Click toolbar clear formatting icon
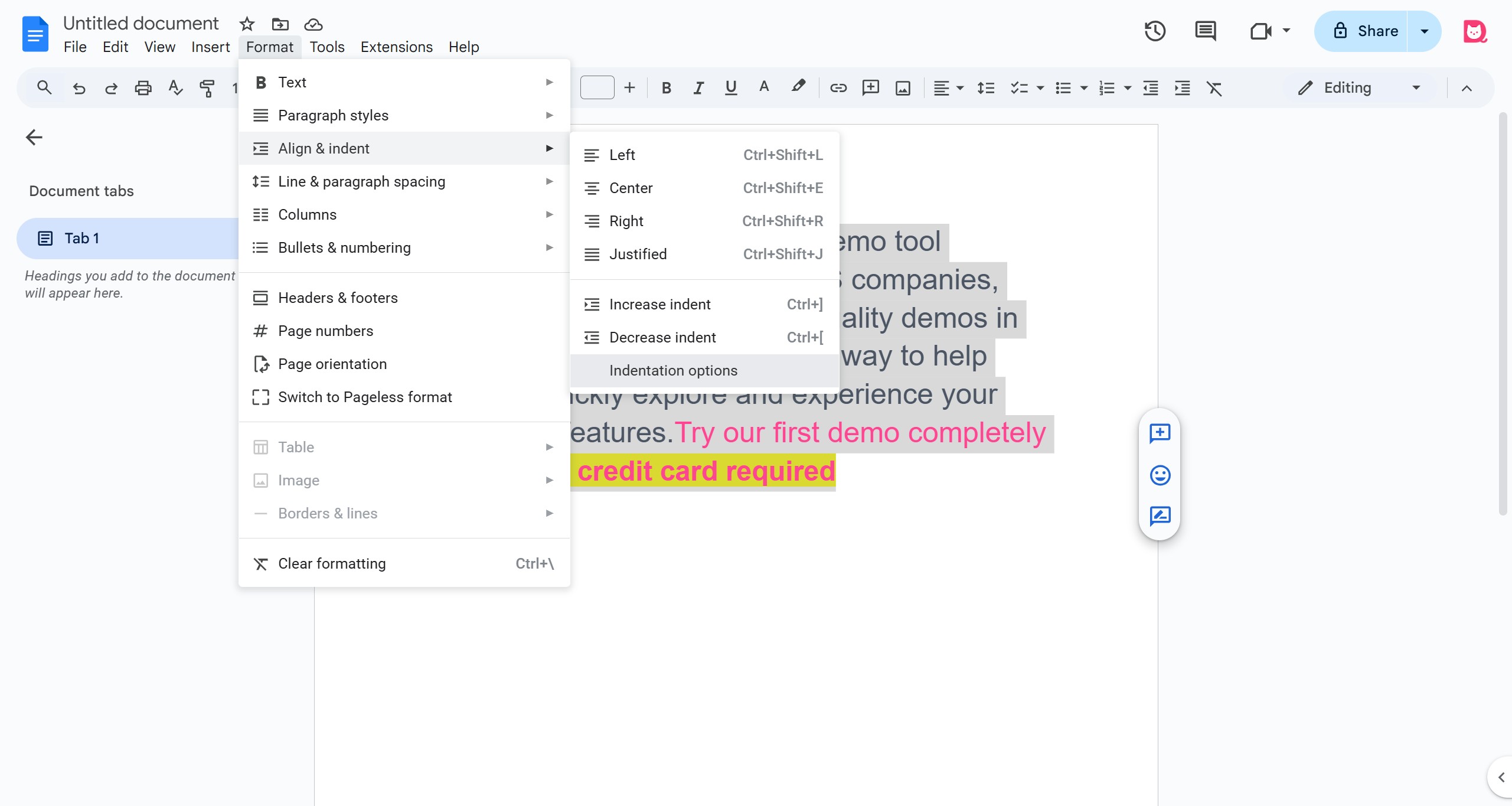Viewport: 1512px width, 806px height. tap(1214, 88)
